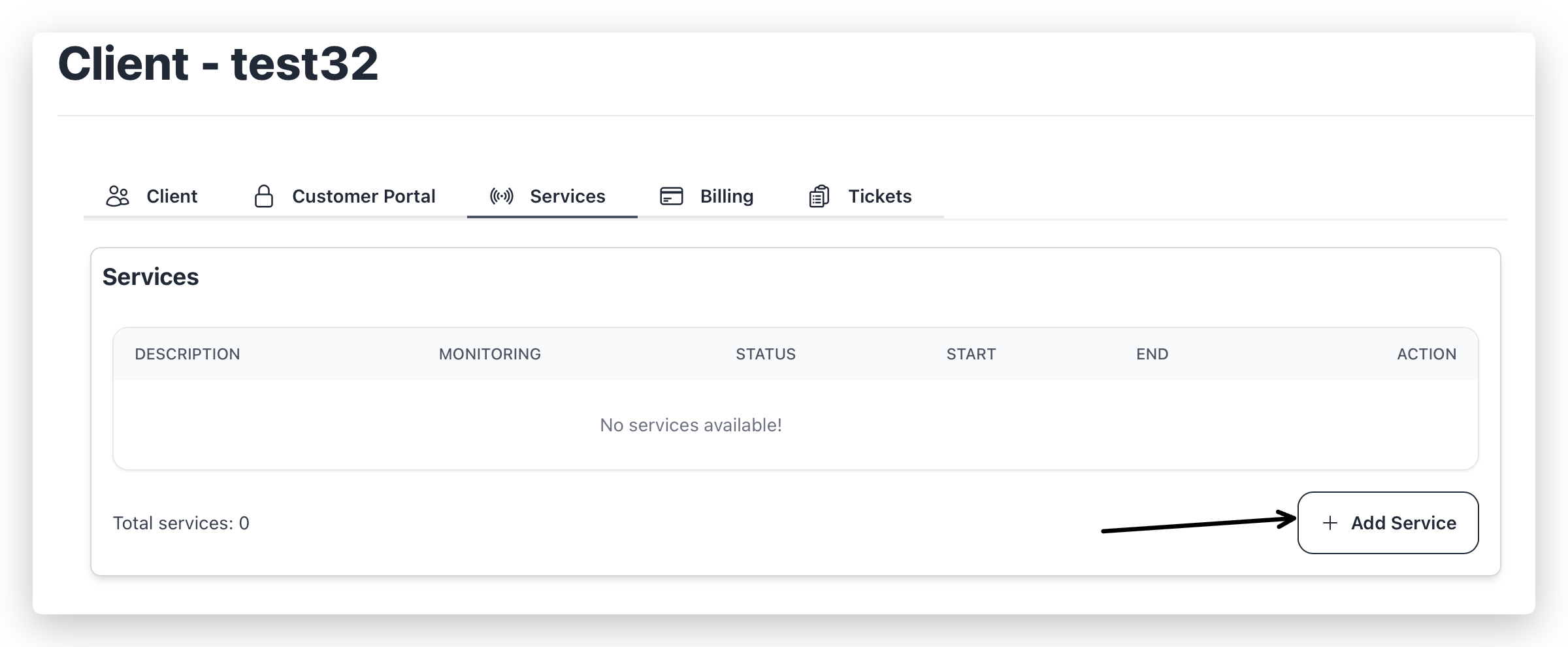Open the Customer Portal tab

point(363,196)
